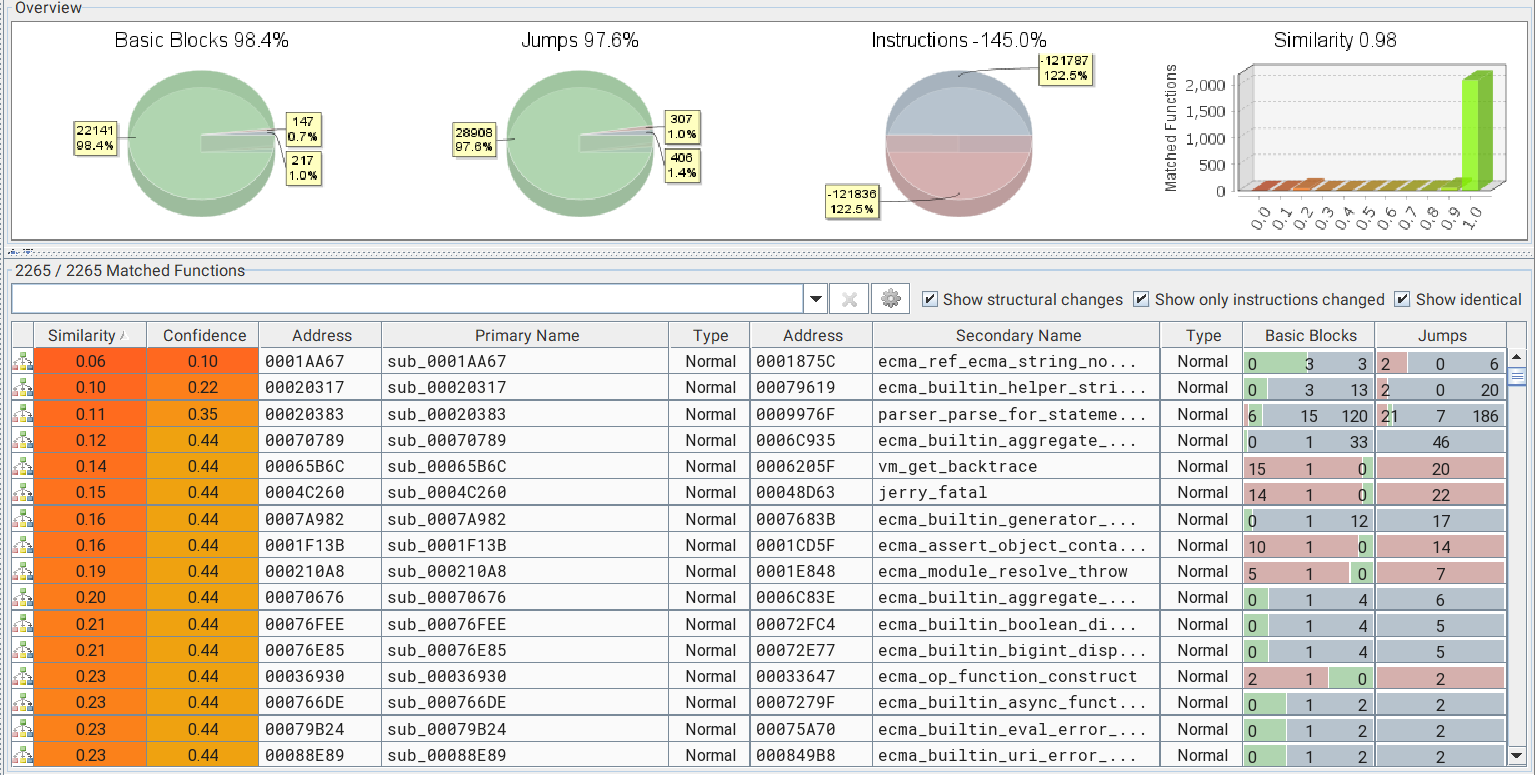Click the function icon for sub_00020317 row
Screen dimensions: 1535x775
22,388
